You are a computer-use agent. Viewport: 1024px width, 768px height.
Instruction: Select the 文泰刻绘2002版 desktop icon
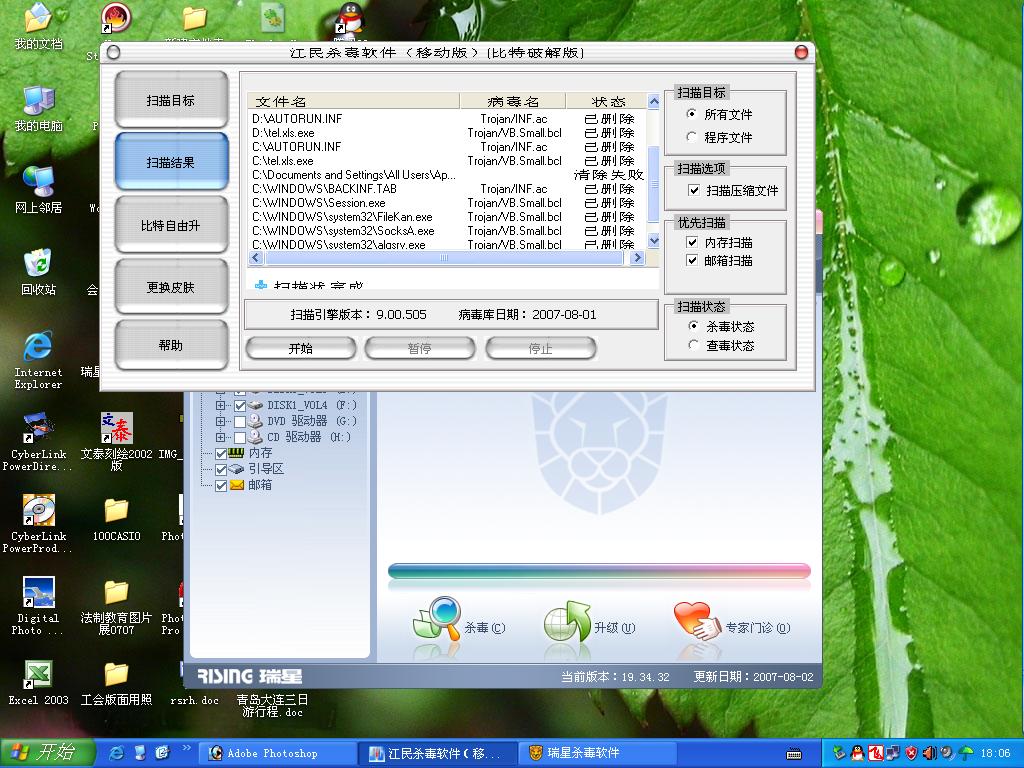click(x=116, y=441)
